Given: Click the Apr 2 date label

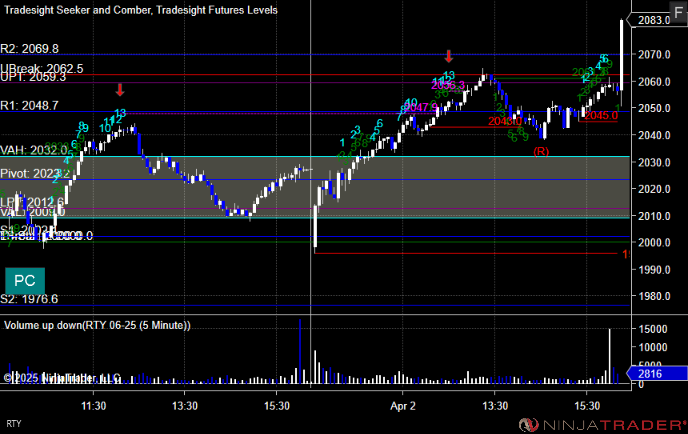Looking at the screenshot, I should [x=403, y=406].
